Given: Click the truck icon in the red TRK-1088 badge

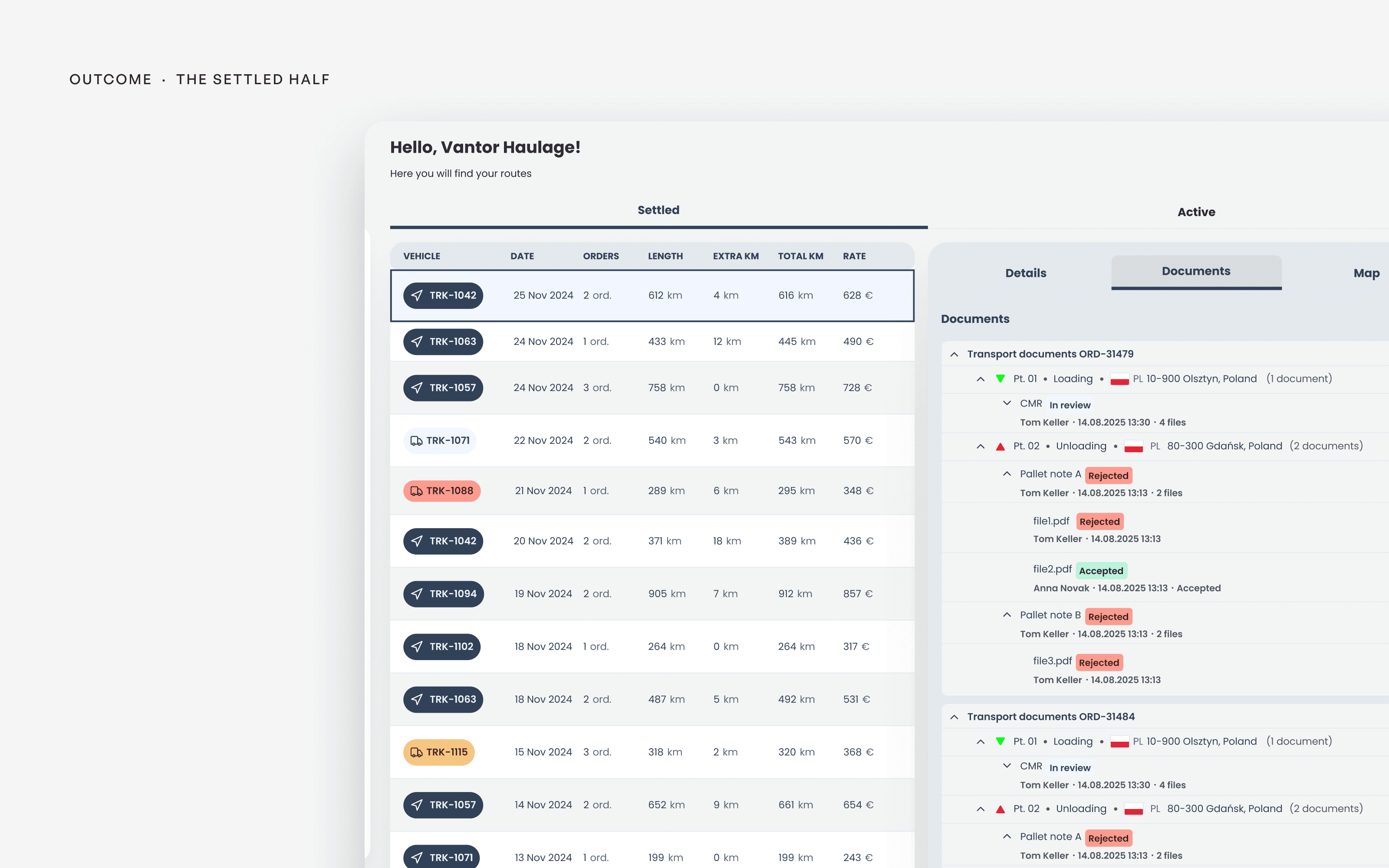Looking at the screenshot, I should [x=417, y=491].
